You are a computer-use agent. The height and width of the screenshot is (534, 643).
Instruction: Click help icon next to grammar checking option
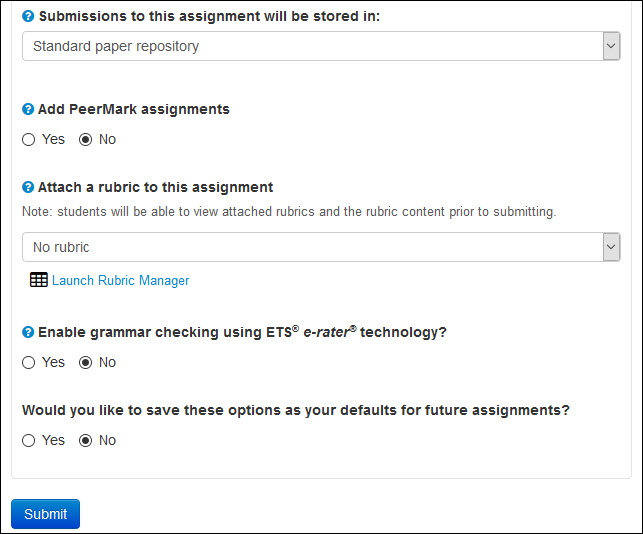[28, 332]
